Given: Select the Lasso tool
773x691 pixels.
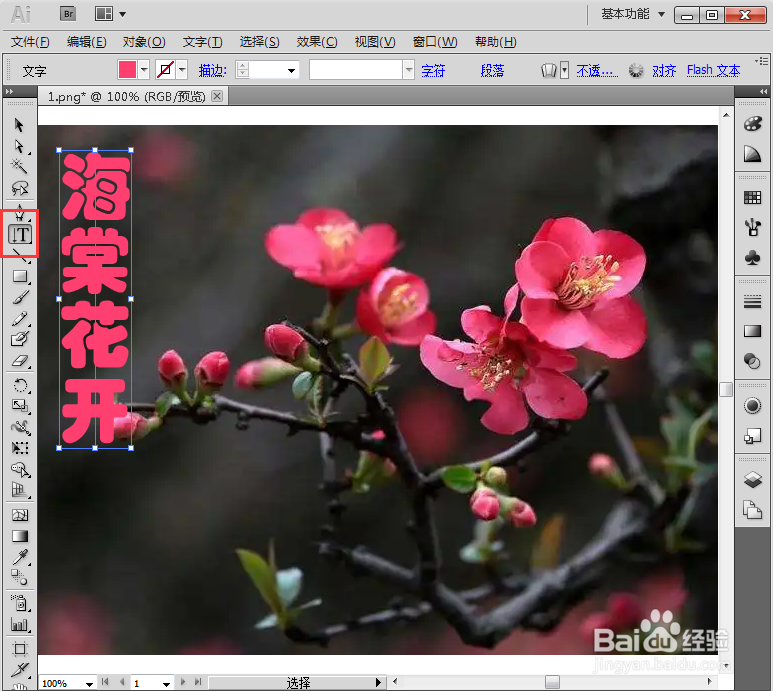Looking at the screenshot, I should [19, 188].
